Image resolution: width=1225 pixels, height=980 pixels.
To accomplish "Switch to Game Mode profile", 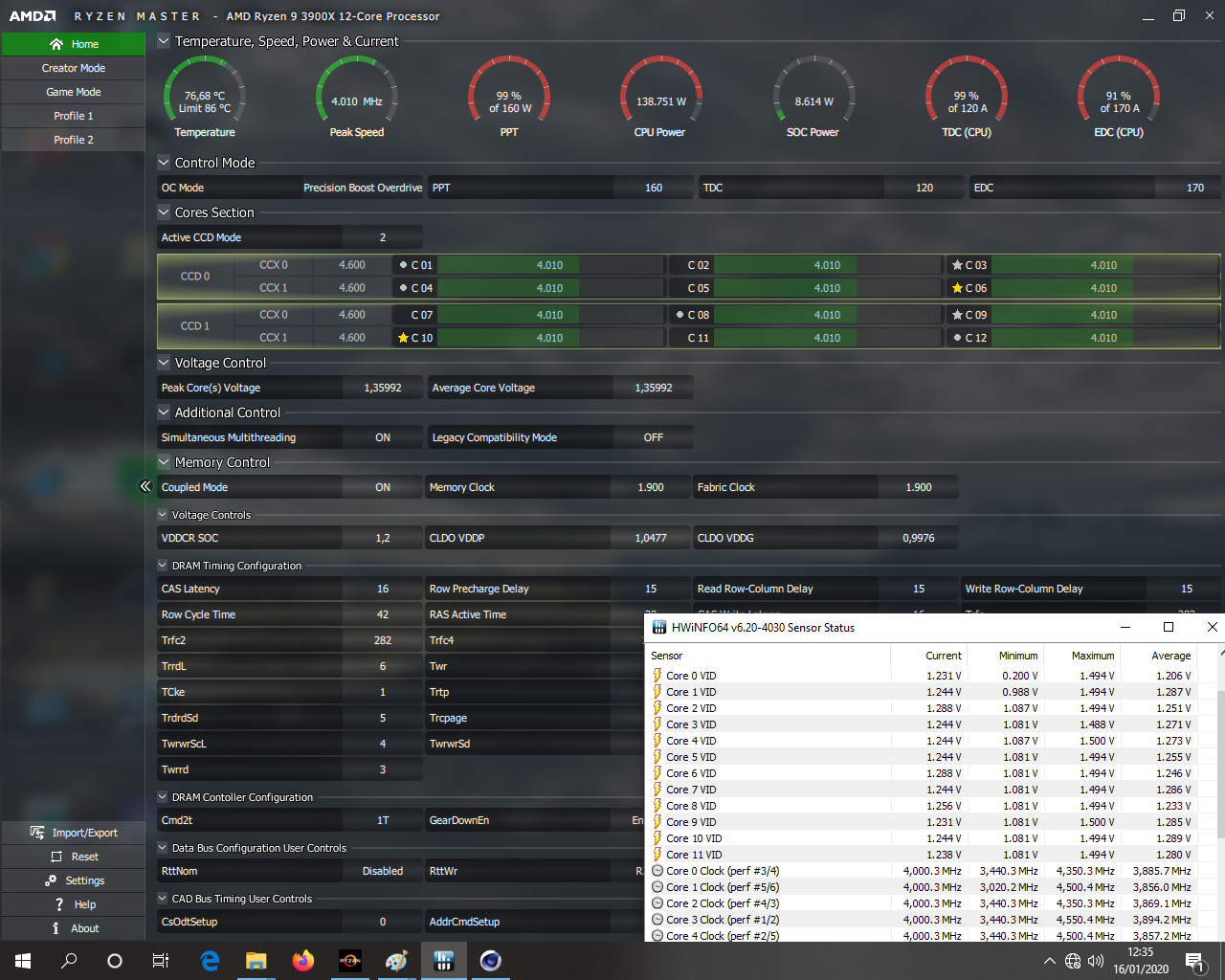I will 74,92.
